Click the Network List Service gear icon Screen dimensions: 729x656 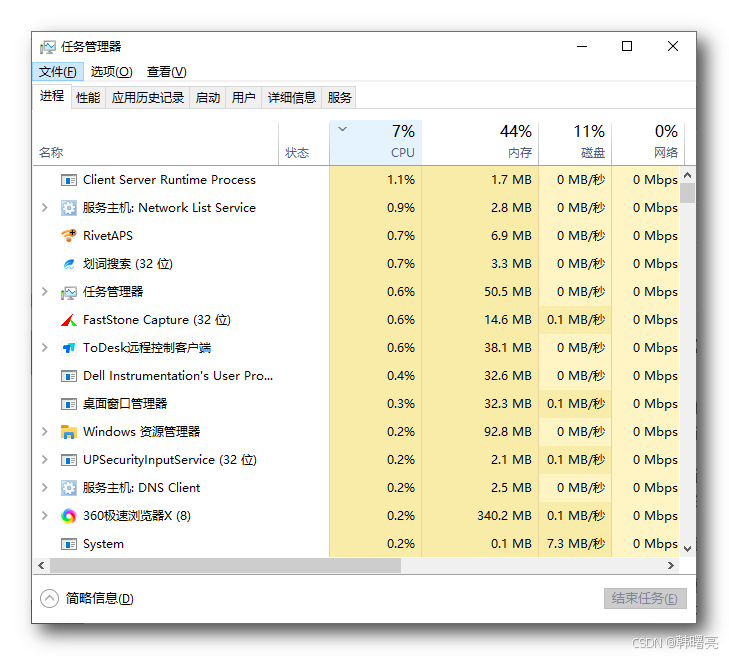(69, 208)
